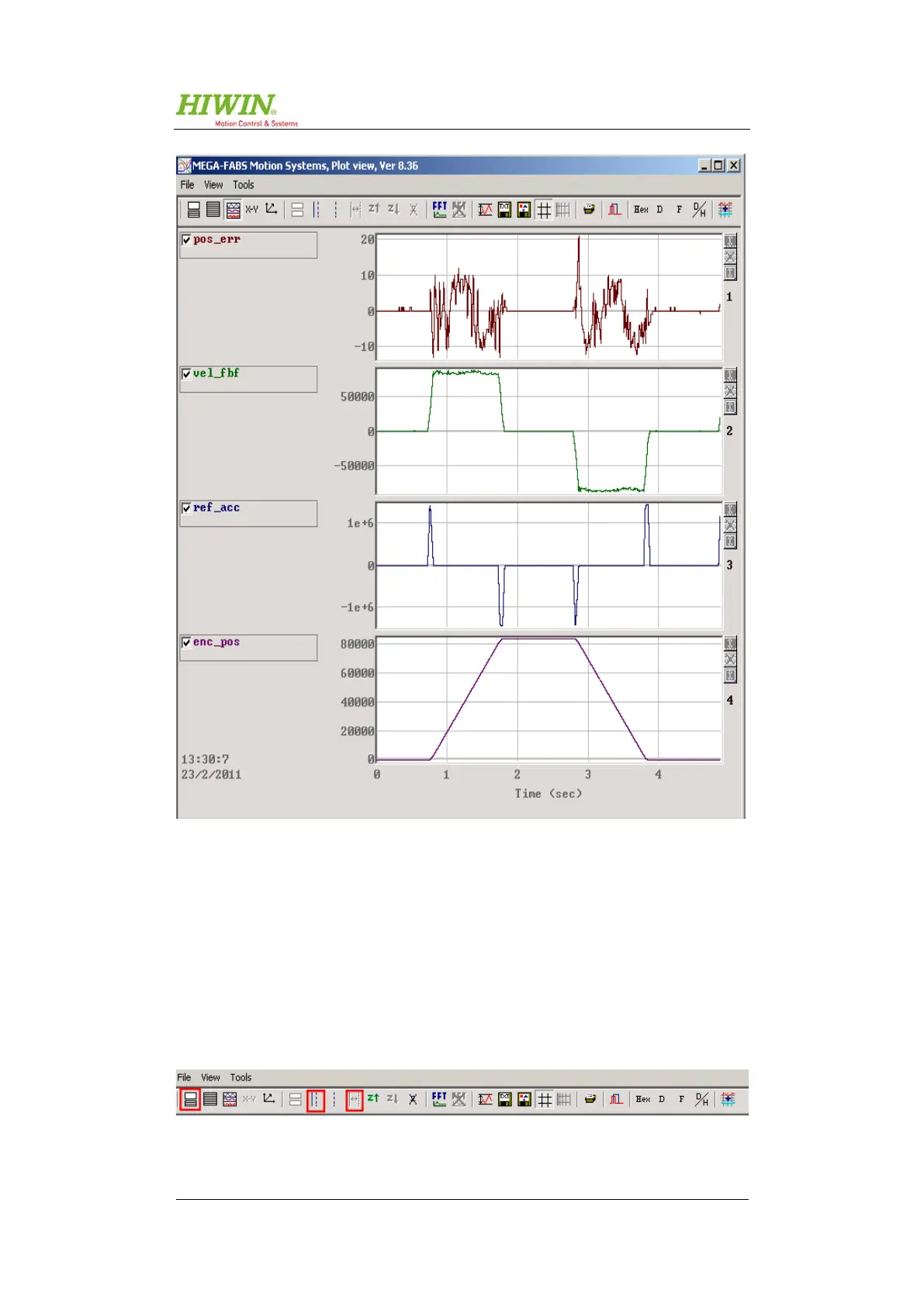The image size is (924, 1307).
Task: Click the Time (sec) axis label
Action: pyautogui.click(x=549, y=793)
